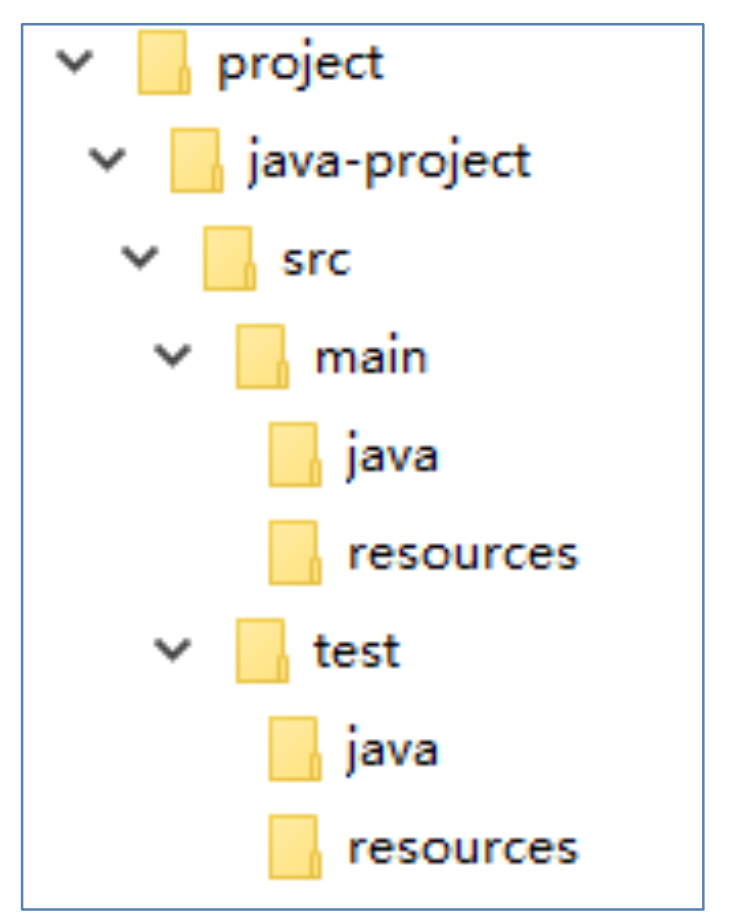Select the project label text
The image size is (742, 916).
pyautogui.click(x=300, y=64)
